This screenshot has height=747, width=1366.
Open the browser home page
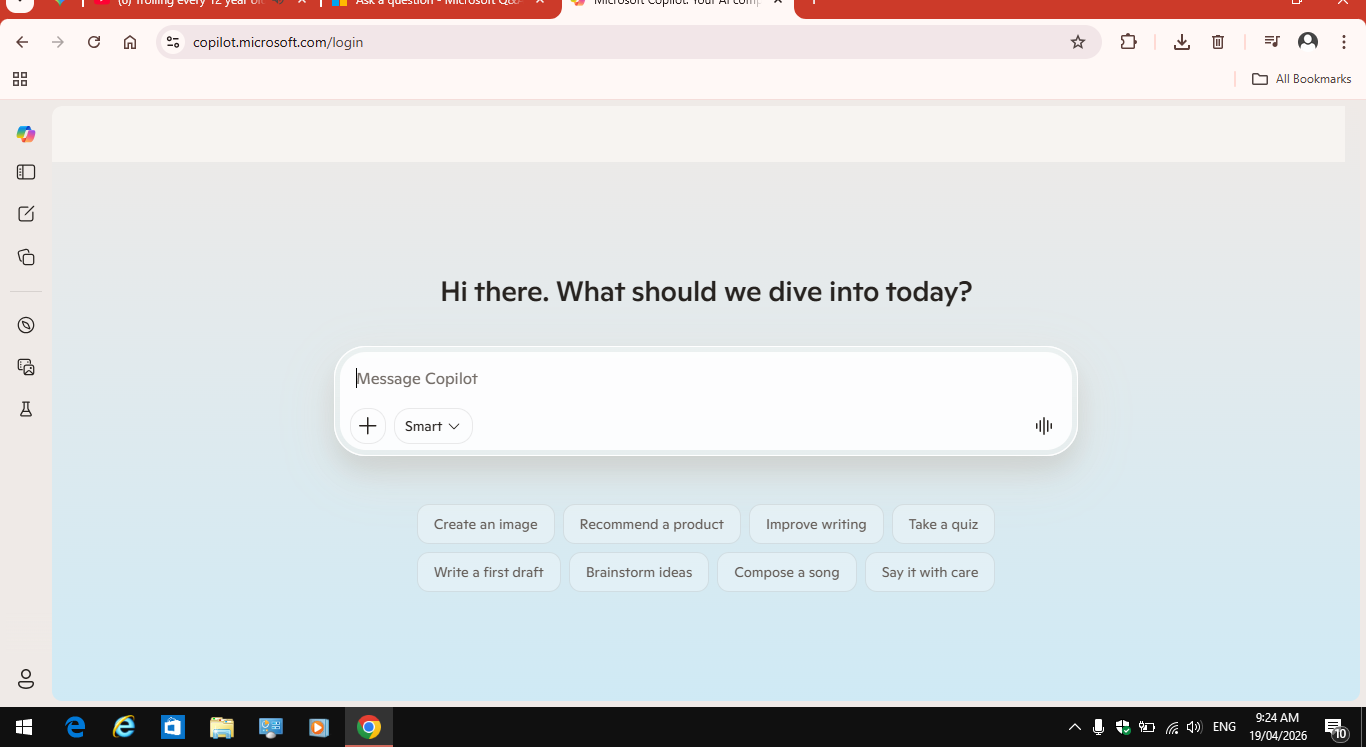[x=130, y=42]
